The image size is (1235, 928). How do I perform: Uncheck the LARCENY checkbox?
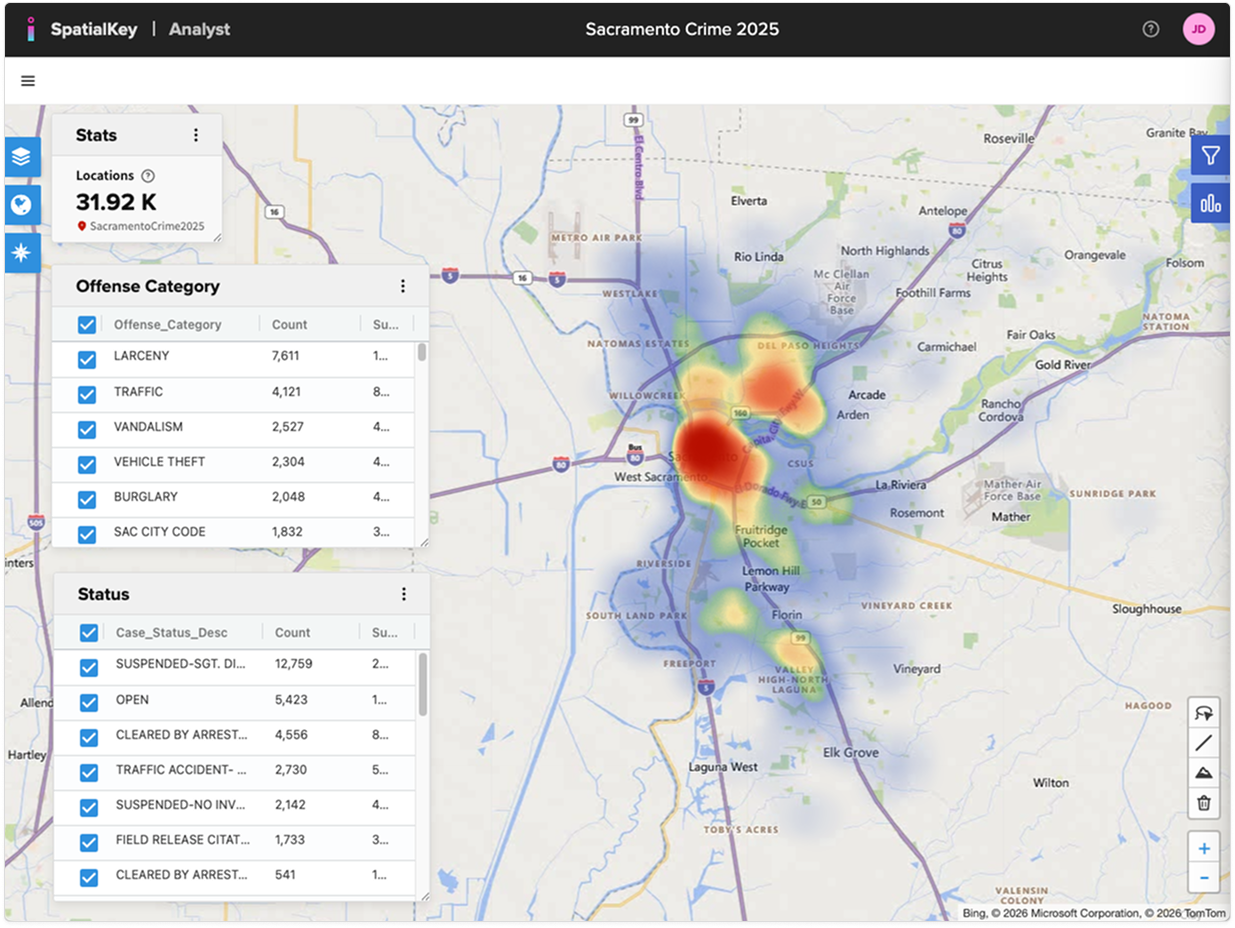(x=87, y=359)
